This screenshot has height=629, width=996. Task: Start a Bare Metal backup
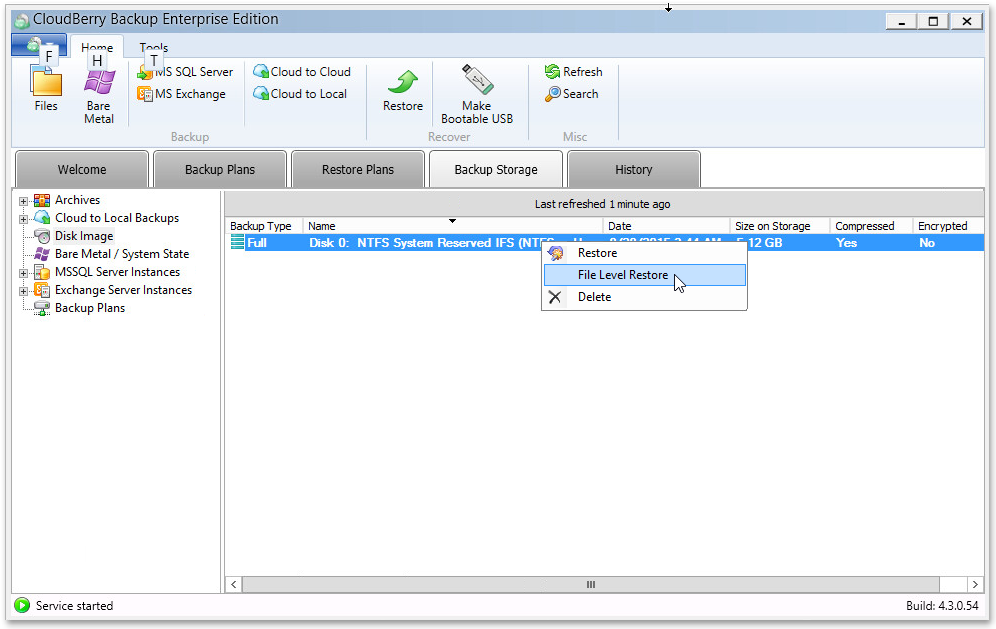[98, 95]
